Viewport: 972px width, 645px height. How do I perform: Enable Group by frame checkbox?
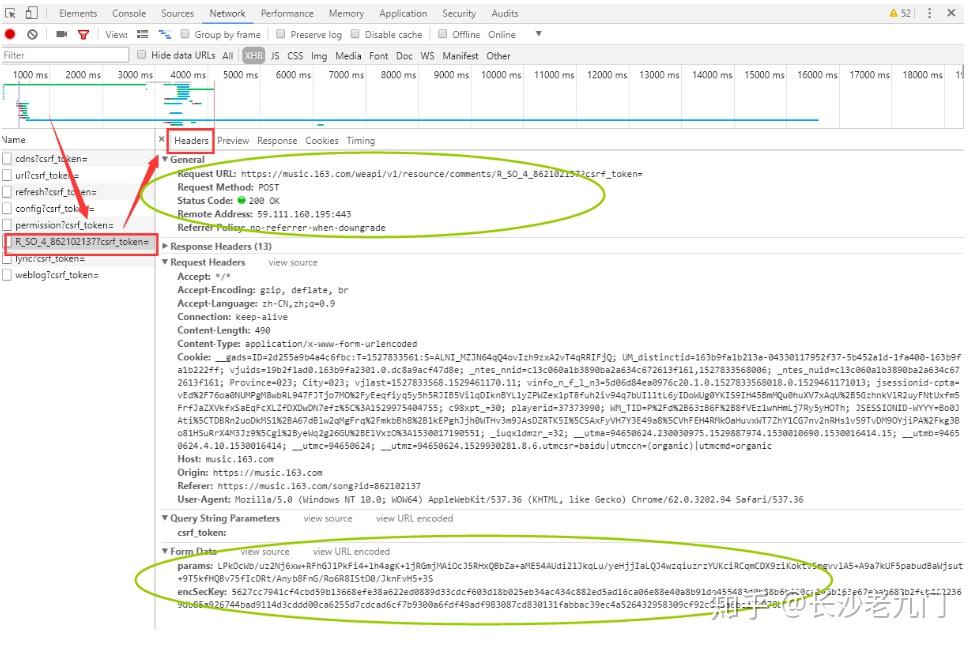pos(185,34)
